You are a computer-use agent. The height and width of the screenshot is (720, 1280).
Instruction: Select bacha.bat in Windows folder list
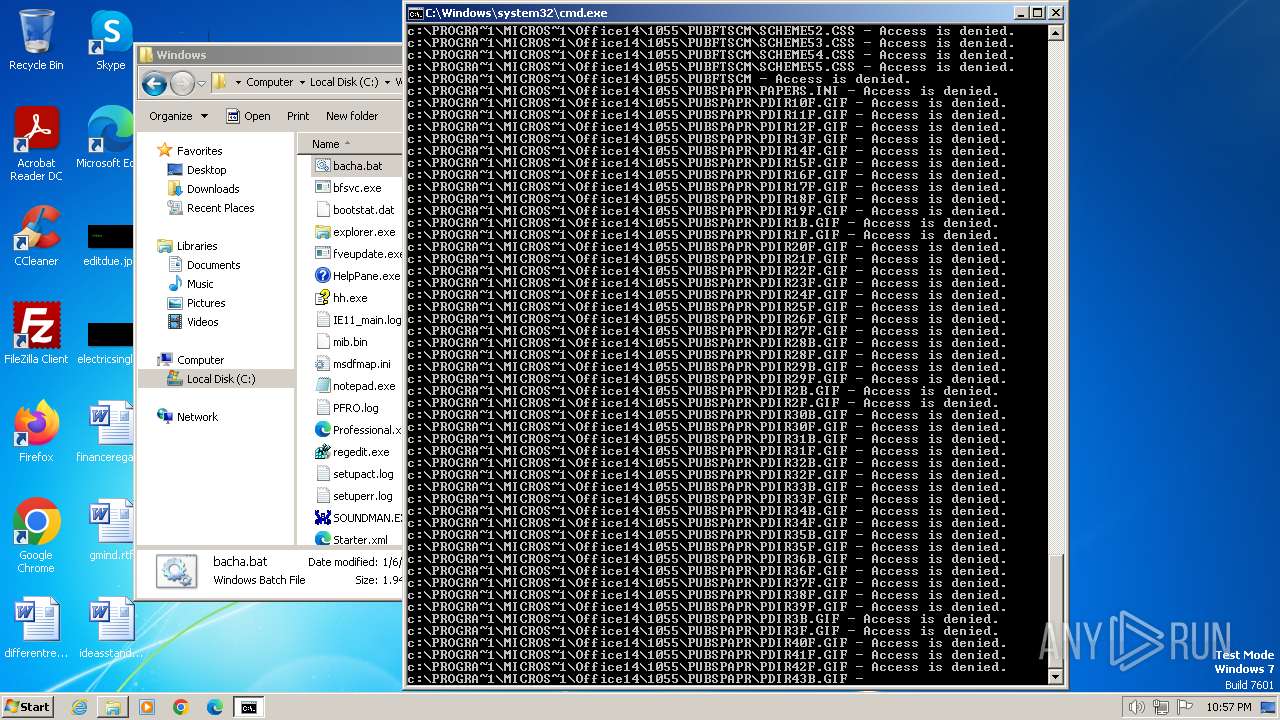coord(357,166)
